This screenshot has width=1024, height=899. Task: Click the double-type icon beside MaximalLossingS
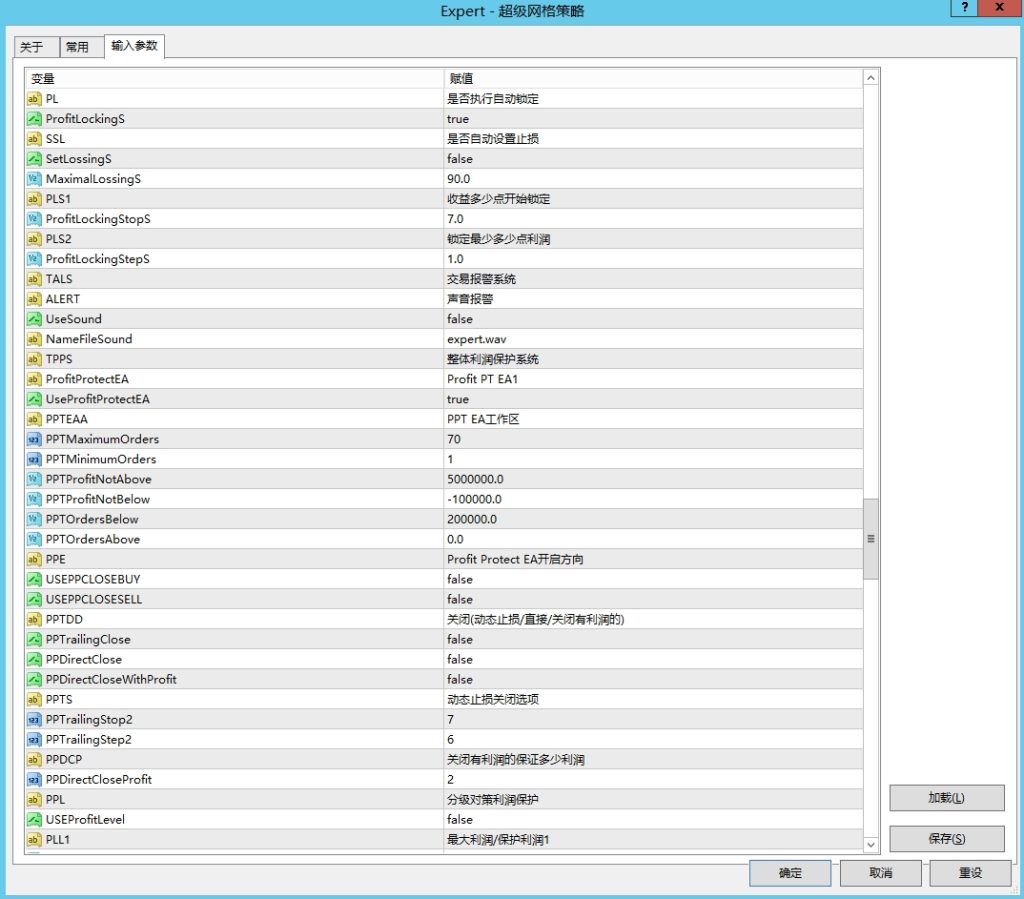tap(34, 179)
